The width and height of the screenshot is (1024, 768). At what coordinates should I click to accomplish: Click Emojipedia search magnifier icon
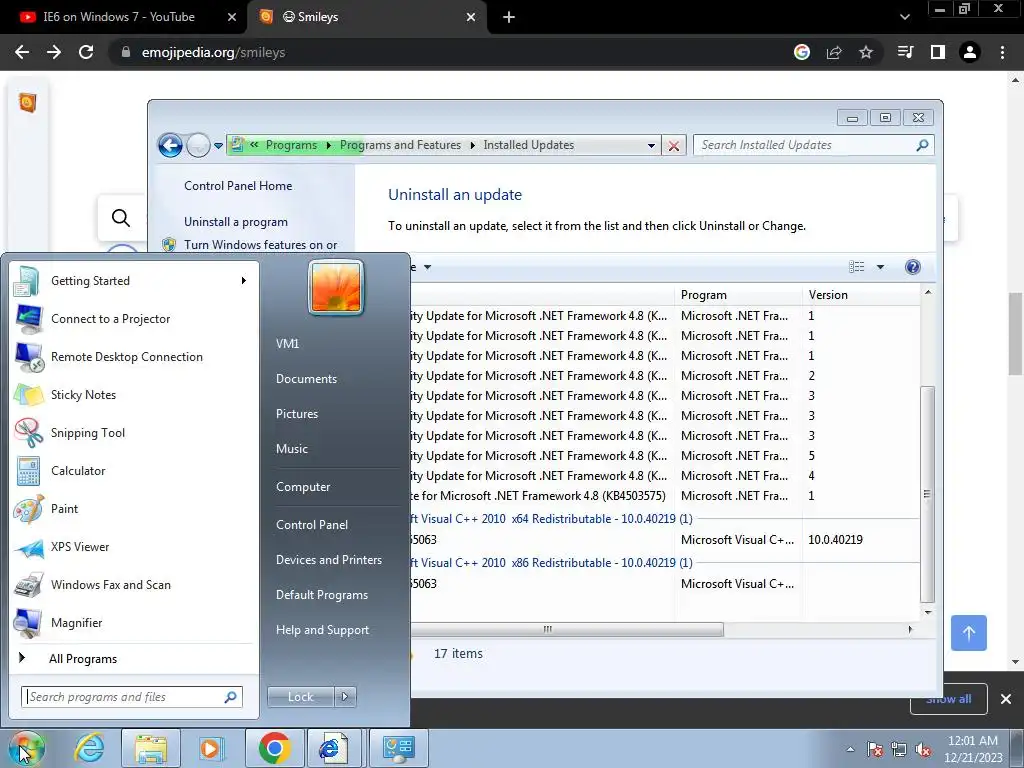[121, 217]
